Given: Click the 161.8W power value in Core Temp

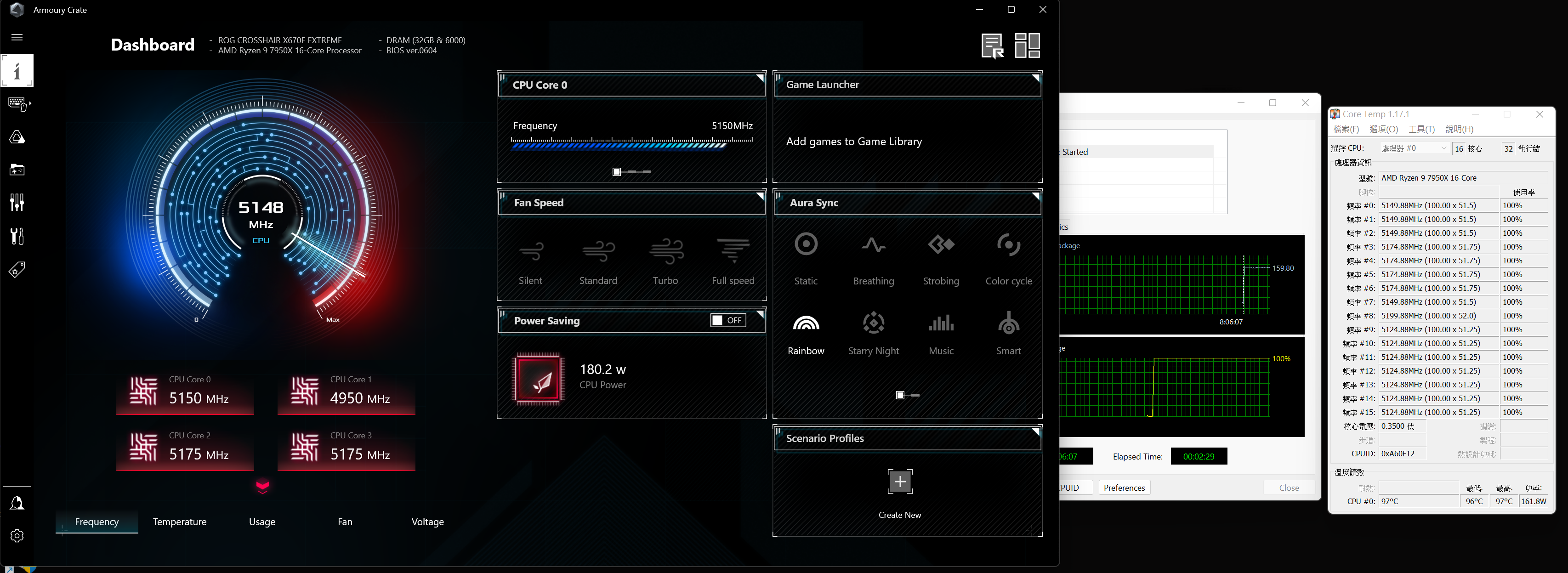Looking at the screenshot, I should [1534, 502].
